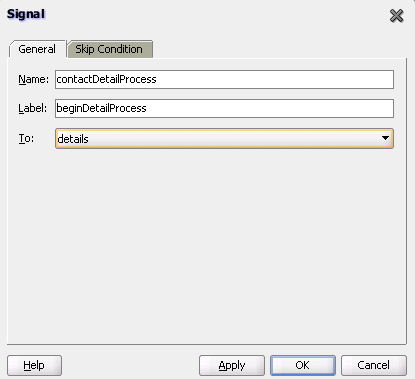Click blank space right of Name text
415x379 pixels.
(273, 79)
